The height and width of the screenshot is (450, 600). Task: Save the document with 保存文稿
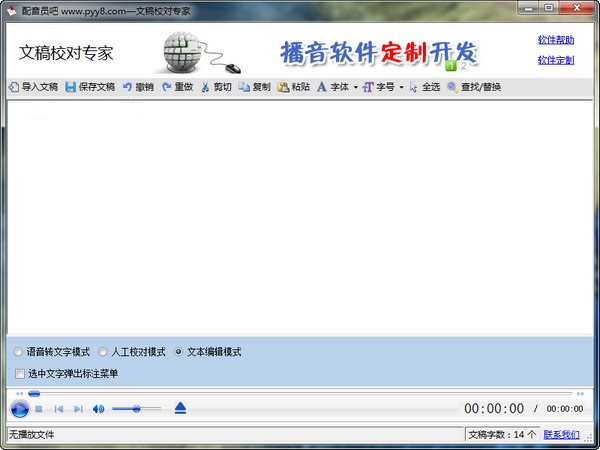pyautogui.click(x=90, y=87)
